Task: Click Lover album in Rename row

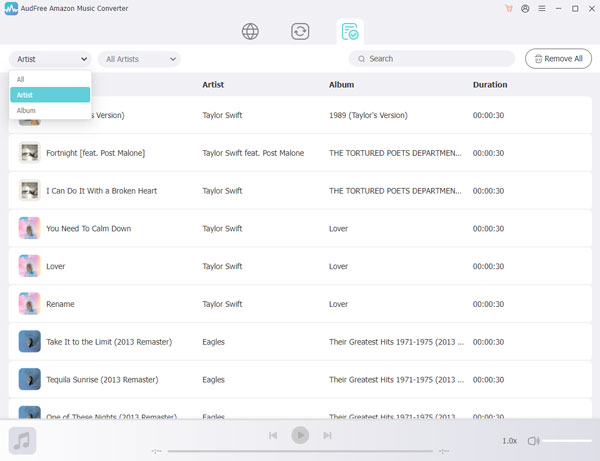Action: [338, 304]
